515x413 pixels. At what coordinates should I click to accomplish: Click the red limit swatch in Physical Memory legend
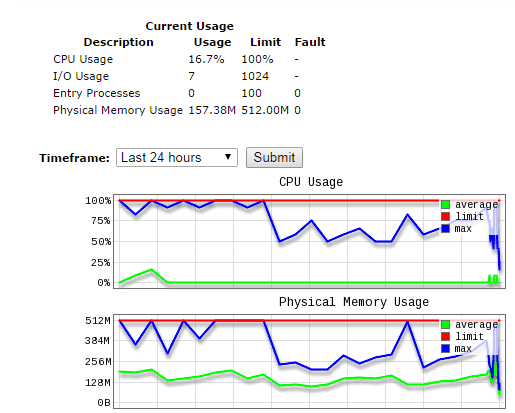[445, 336]
